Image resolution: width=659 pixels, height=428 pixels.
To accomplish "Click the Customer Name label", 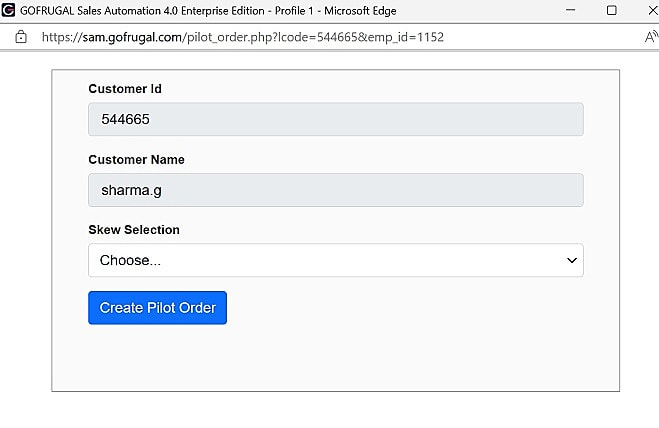I will [x=136, y=159].
